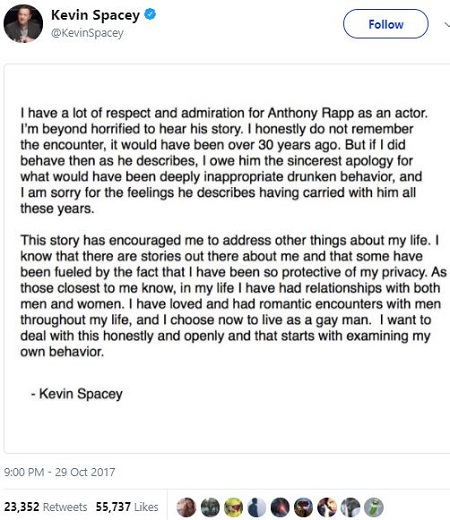Open the yellow-green cartoon liker avatar
Image resolution: width=450 pixels, height=520 pixels.
pyautogui.click(x=234, y=507)
